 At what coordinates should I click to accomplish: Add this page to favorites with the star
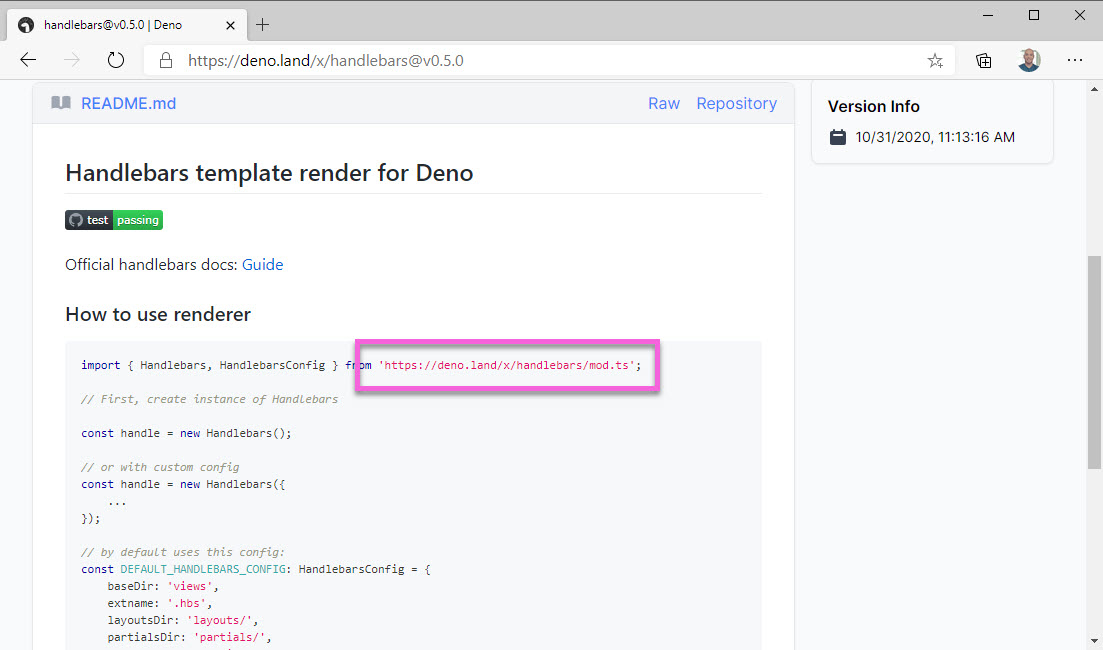point(935,60)
